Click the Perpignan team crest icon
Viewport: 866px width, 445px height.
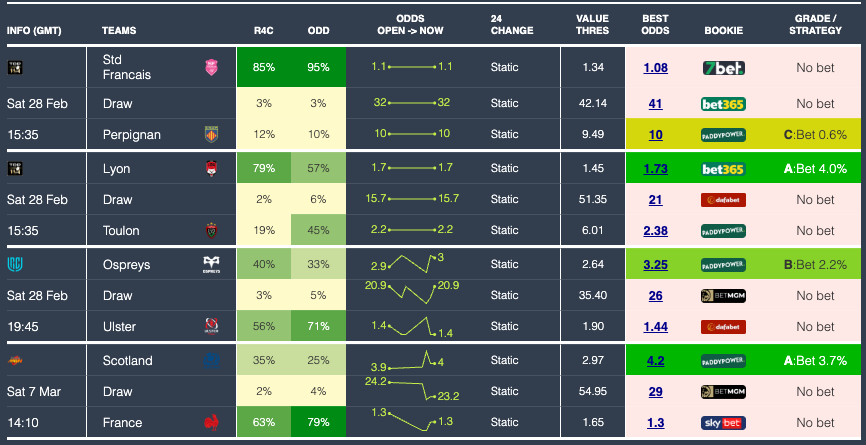(x=212, y=134)
